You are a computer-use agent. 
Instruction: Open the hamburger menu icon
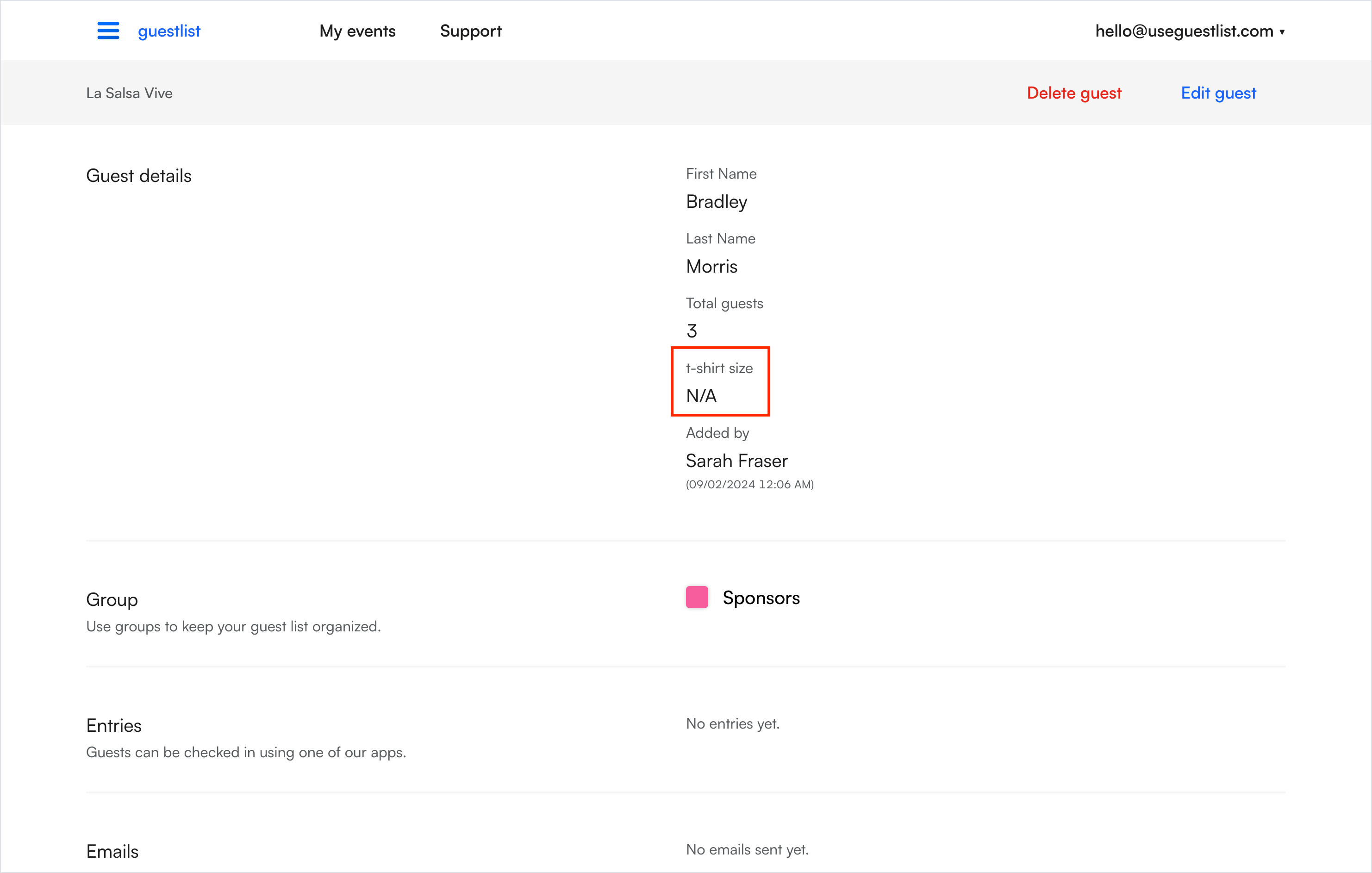pos(108,31)
